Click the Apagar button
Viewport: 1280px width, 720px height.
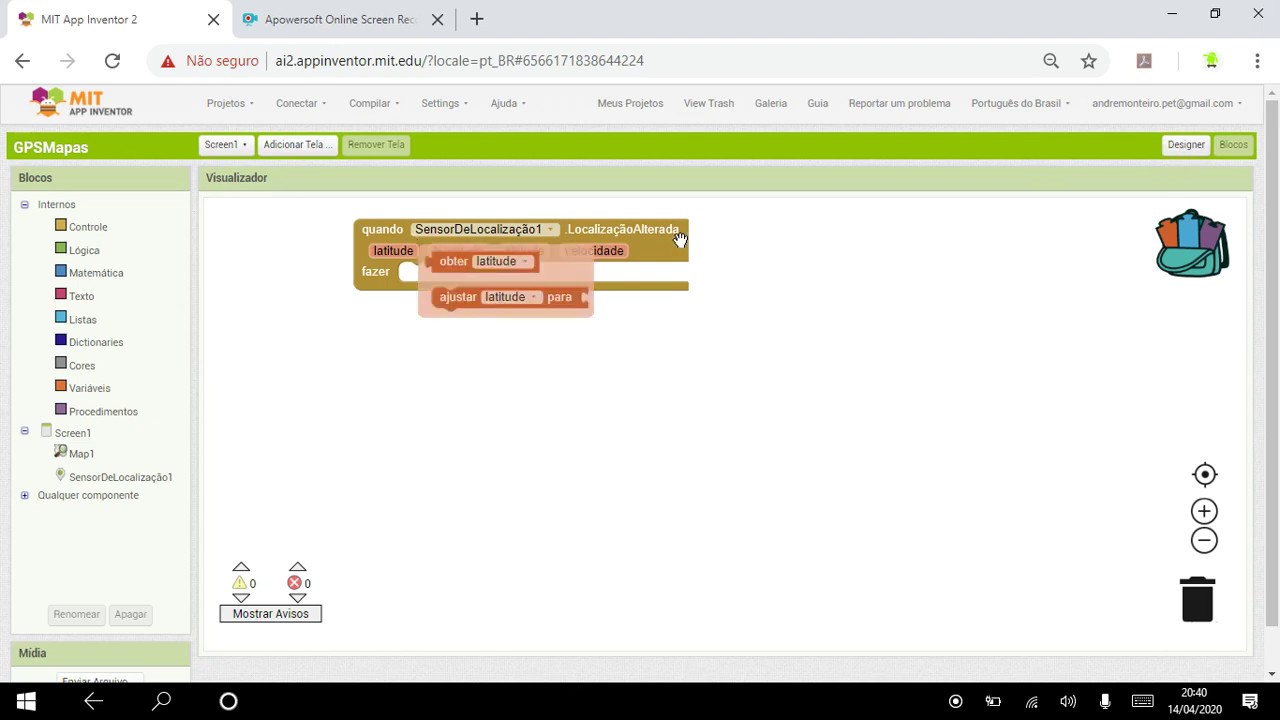pyautogui.click(x=130, y=614)
